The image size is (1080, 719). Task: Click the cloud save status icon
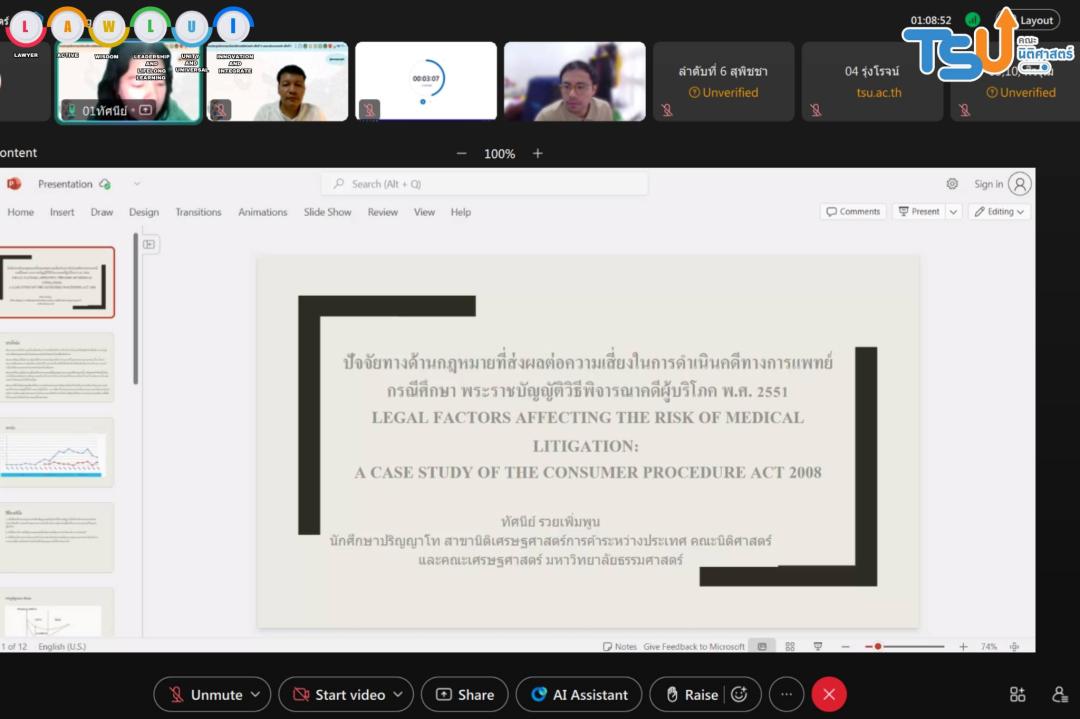point(105,184)
